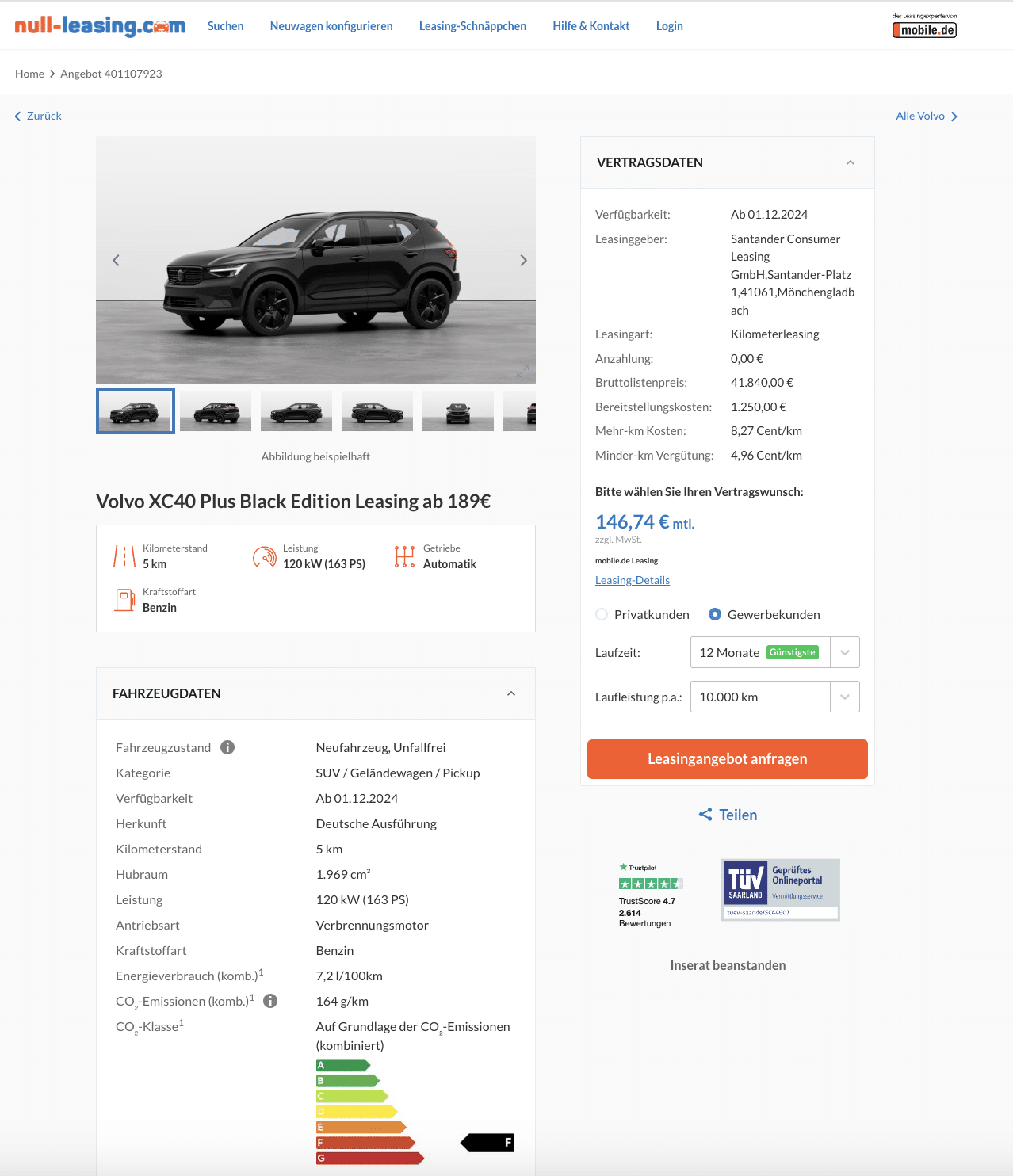Open the Leasing-Details link
The image size is (1013, 1176).
click(x=633, y=580)
